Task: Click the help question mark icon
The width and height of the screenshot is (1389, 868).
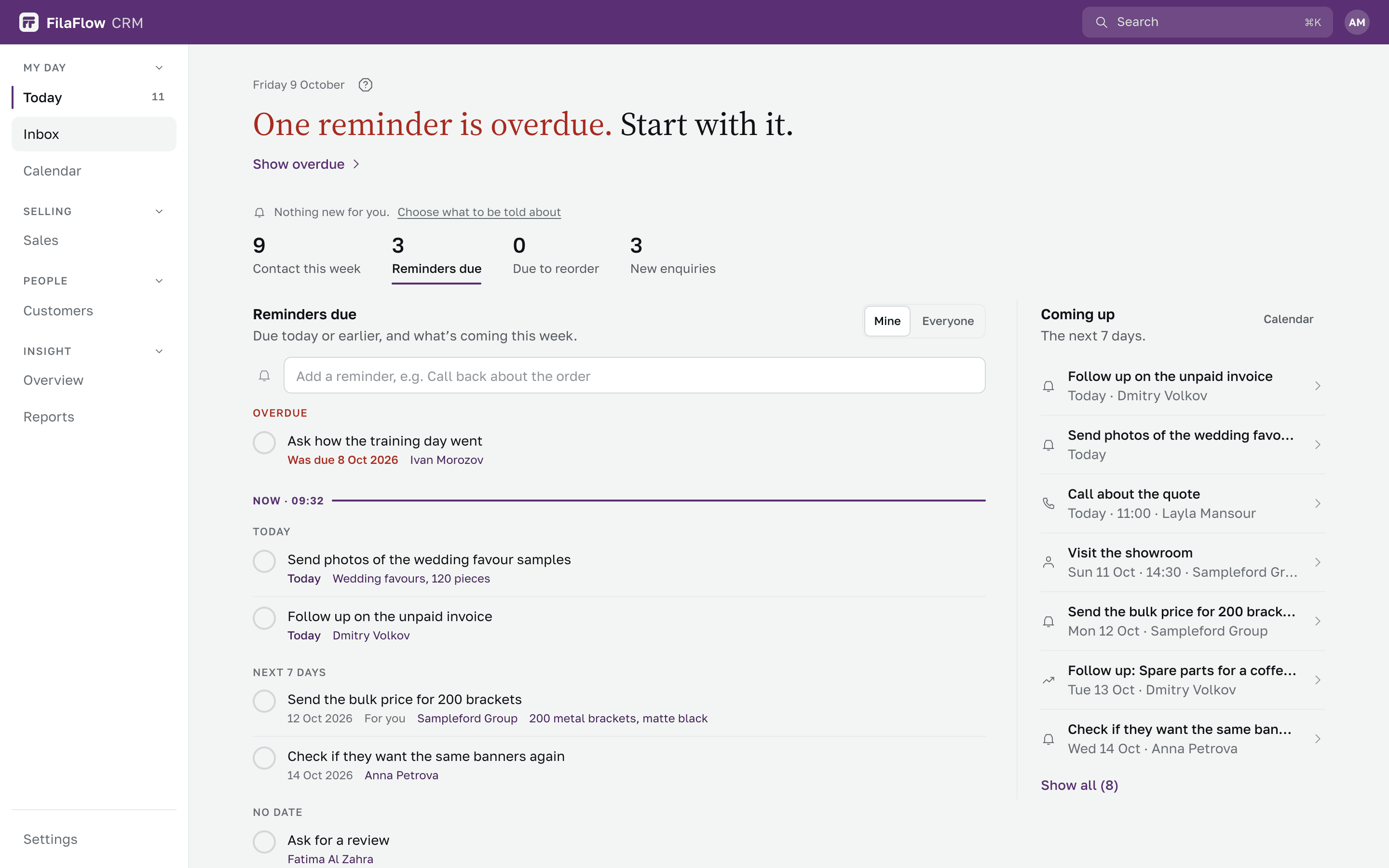Action: (365, 85)
